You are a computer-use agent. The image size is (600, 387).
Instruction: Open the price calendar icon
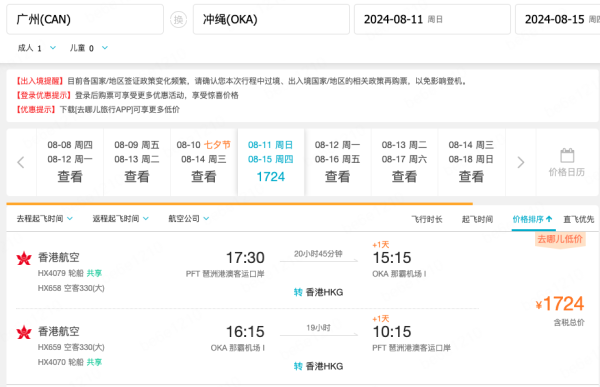(567, 156)
